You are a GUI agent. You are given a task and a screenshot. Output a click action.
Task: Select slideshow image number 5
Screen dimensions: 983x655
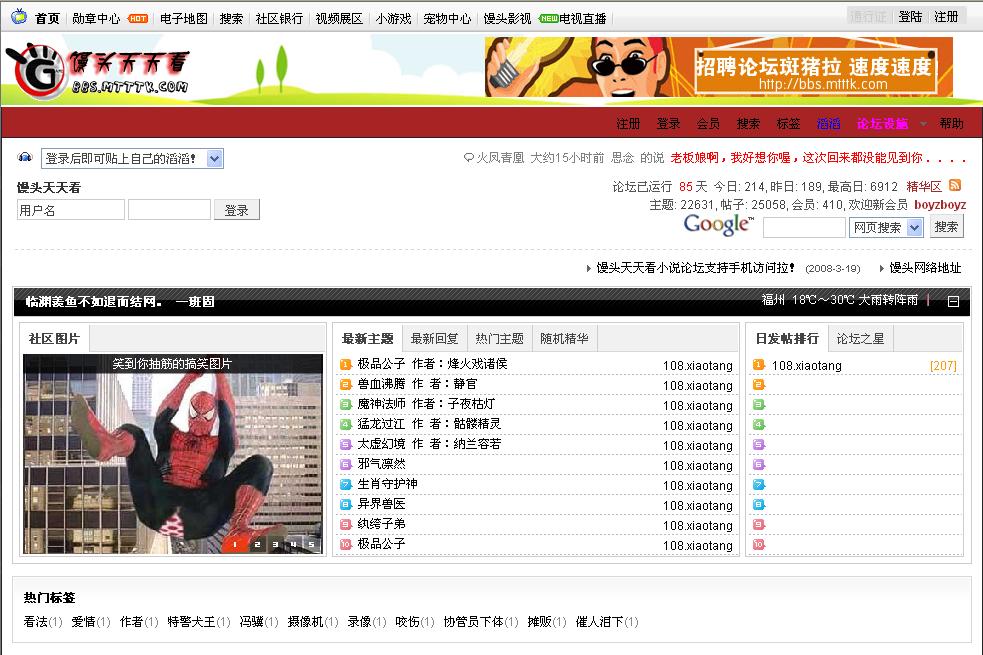coord(311,545)
